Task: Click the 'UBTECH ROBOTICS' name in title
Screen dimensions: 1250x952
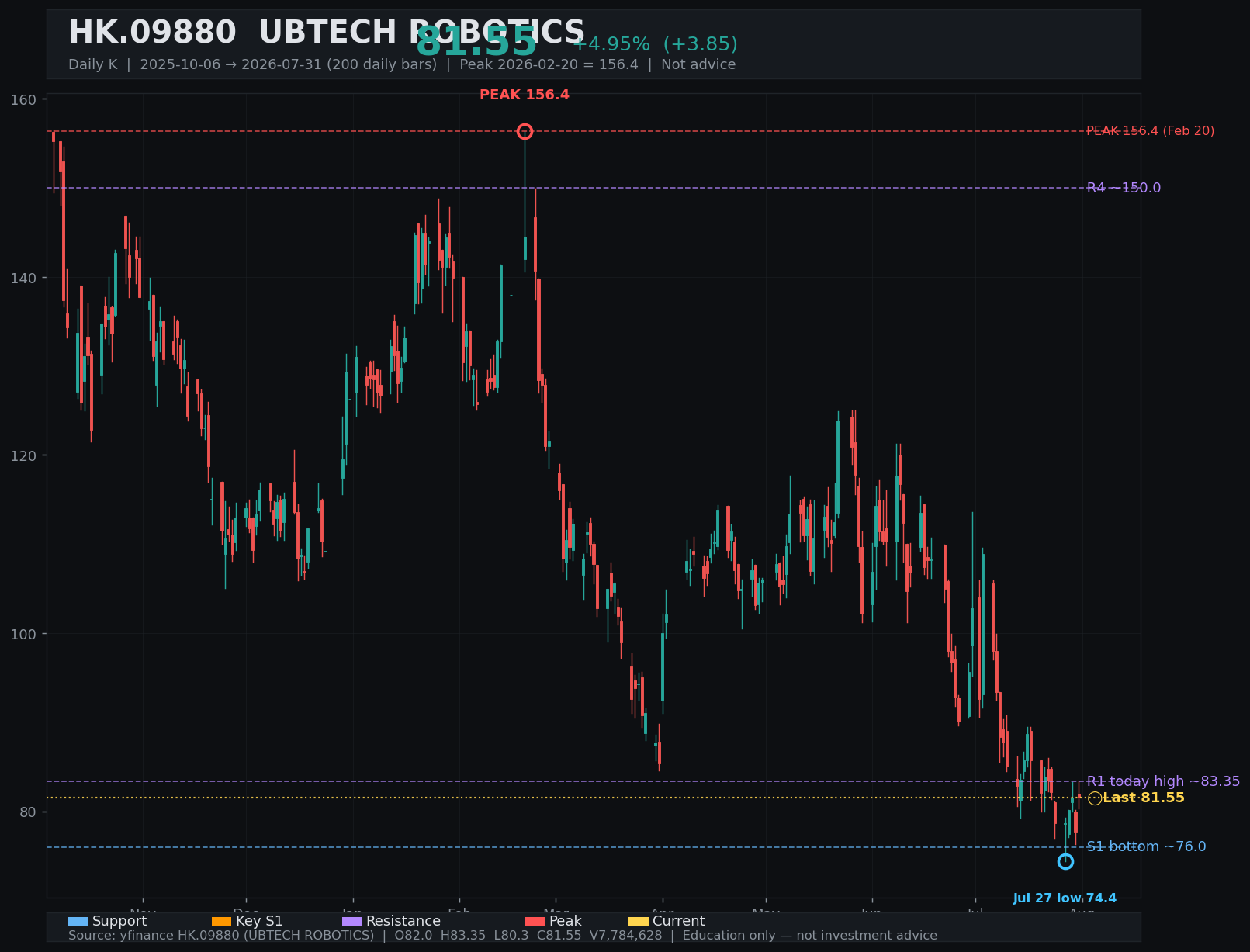Action: coord(421,33)
